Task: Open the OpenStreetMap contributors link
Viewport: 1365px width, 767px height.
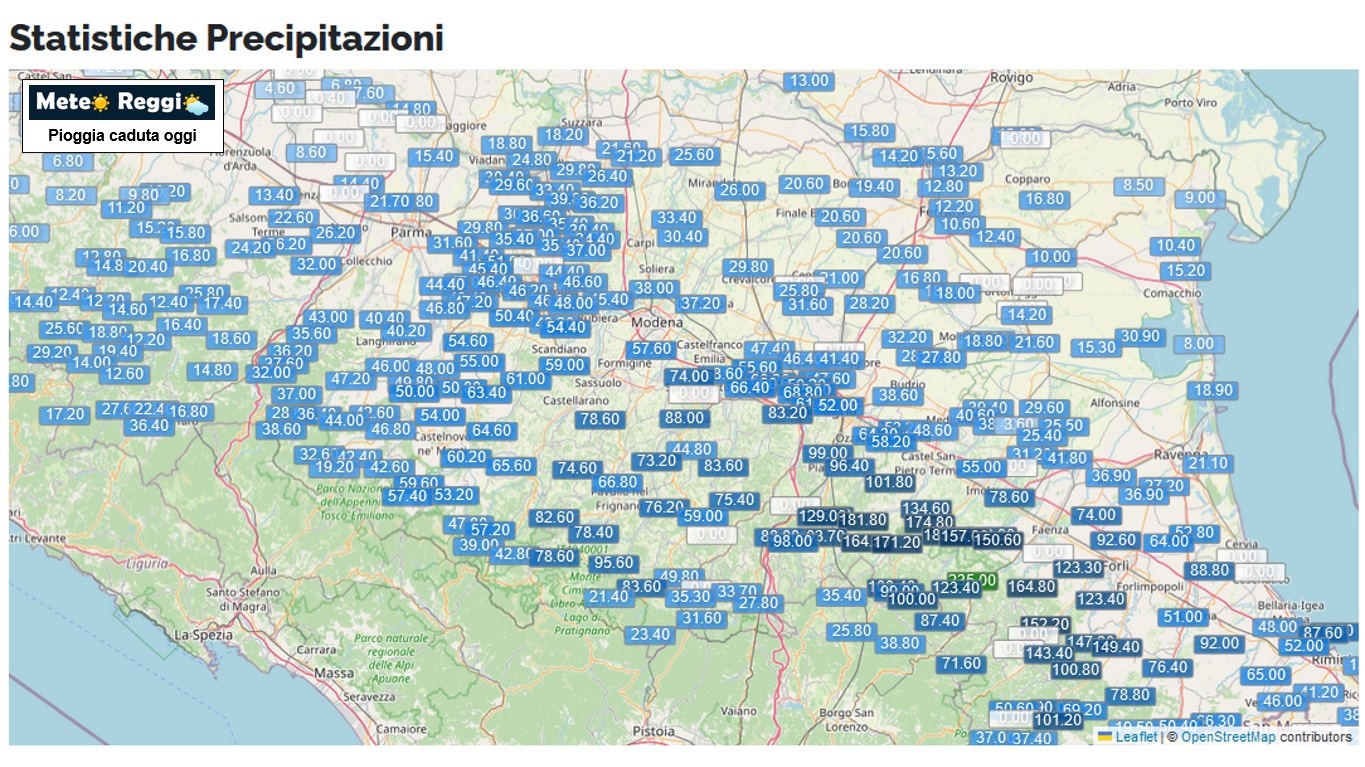Action: click(x=1228, y=737)
